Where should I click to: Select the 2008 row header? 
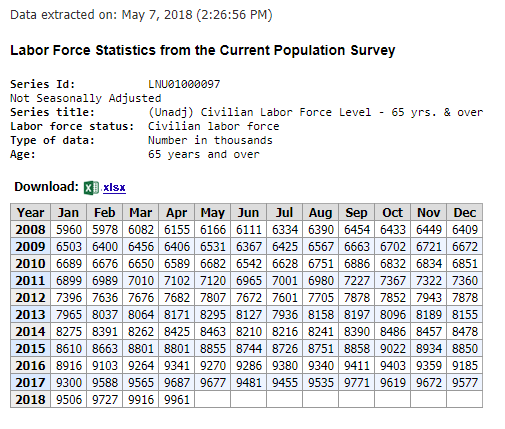pos(30,229)
